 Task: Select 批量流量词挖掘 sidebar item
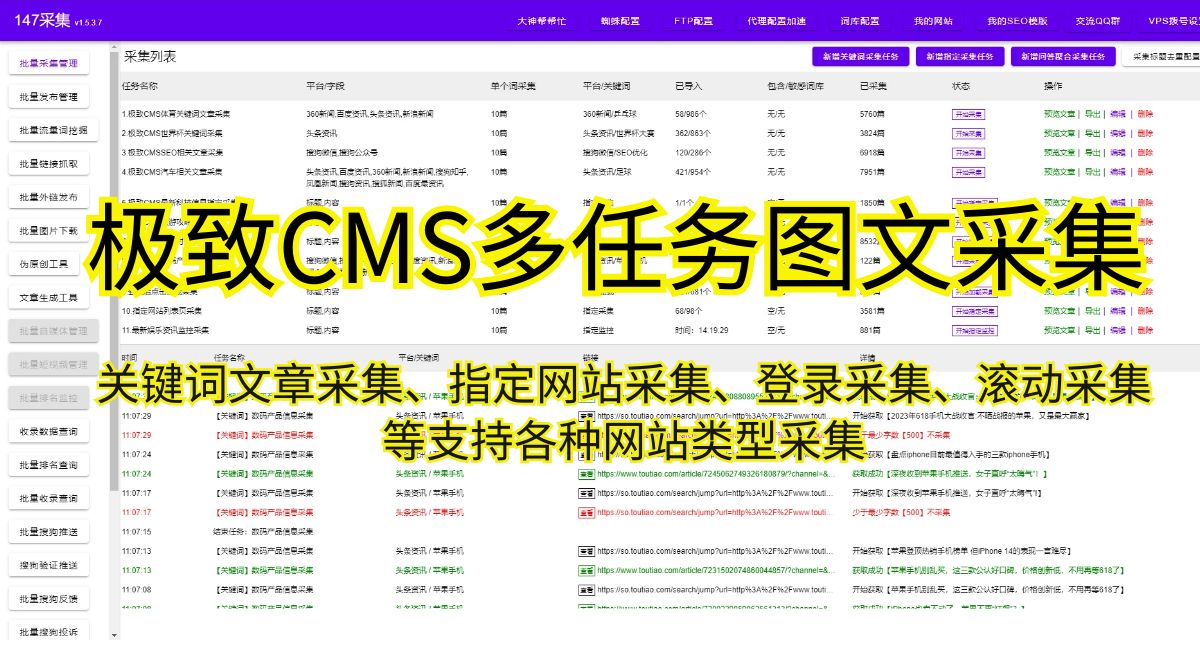pyautogui.click(x=56, y=130)
